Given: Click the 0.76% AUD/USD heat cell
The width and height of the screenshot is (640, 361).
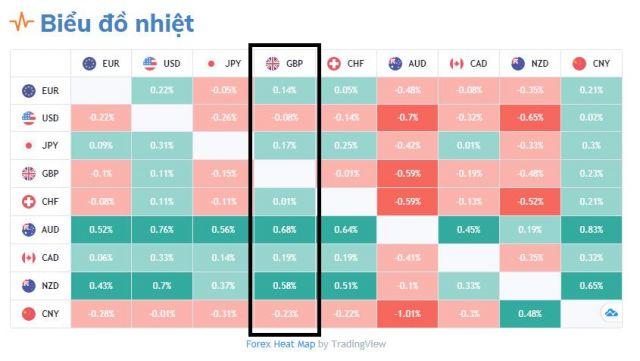Looking at the screenshot, I should pos(162,230).
